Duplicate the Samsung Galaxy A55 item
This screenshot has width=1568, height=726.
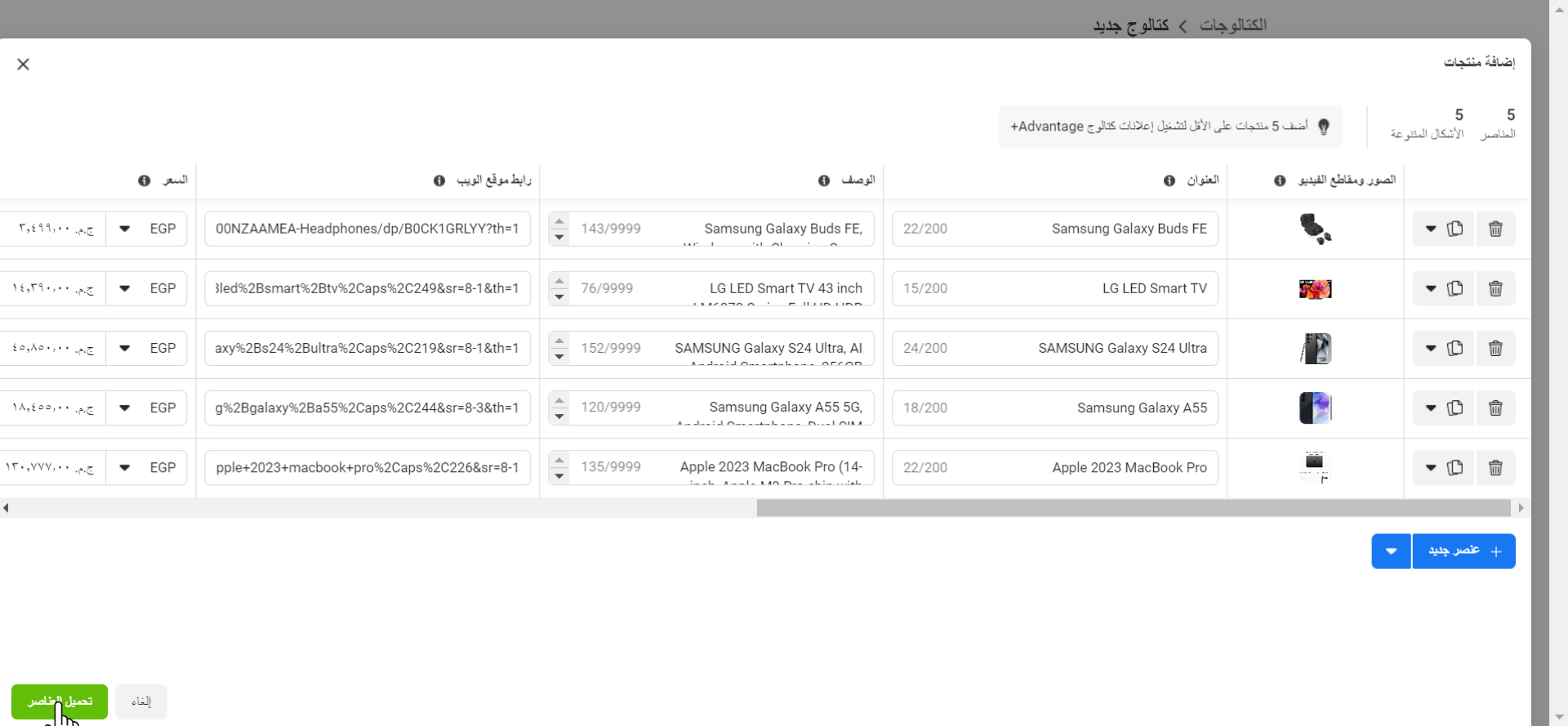[1455, 408]
